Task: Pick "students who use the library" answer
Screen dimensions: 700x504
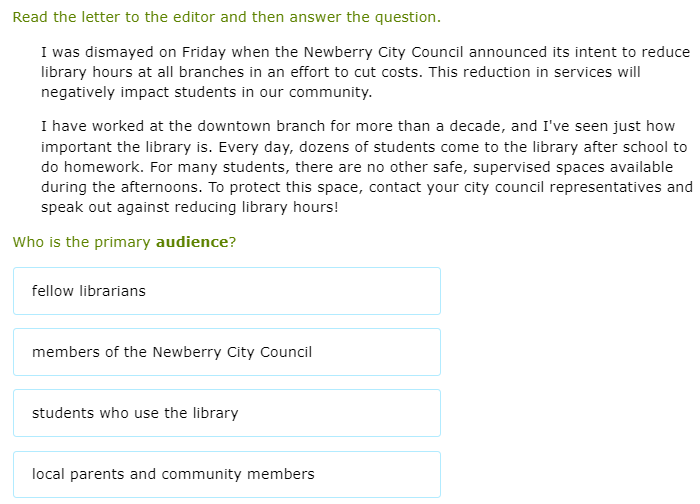Action: [x=226, y=413]
